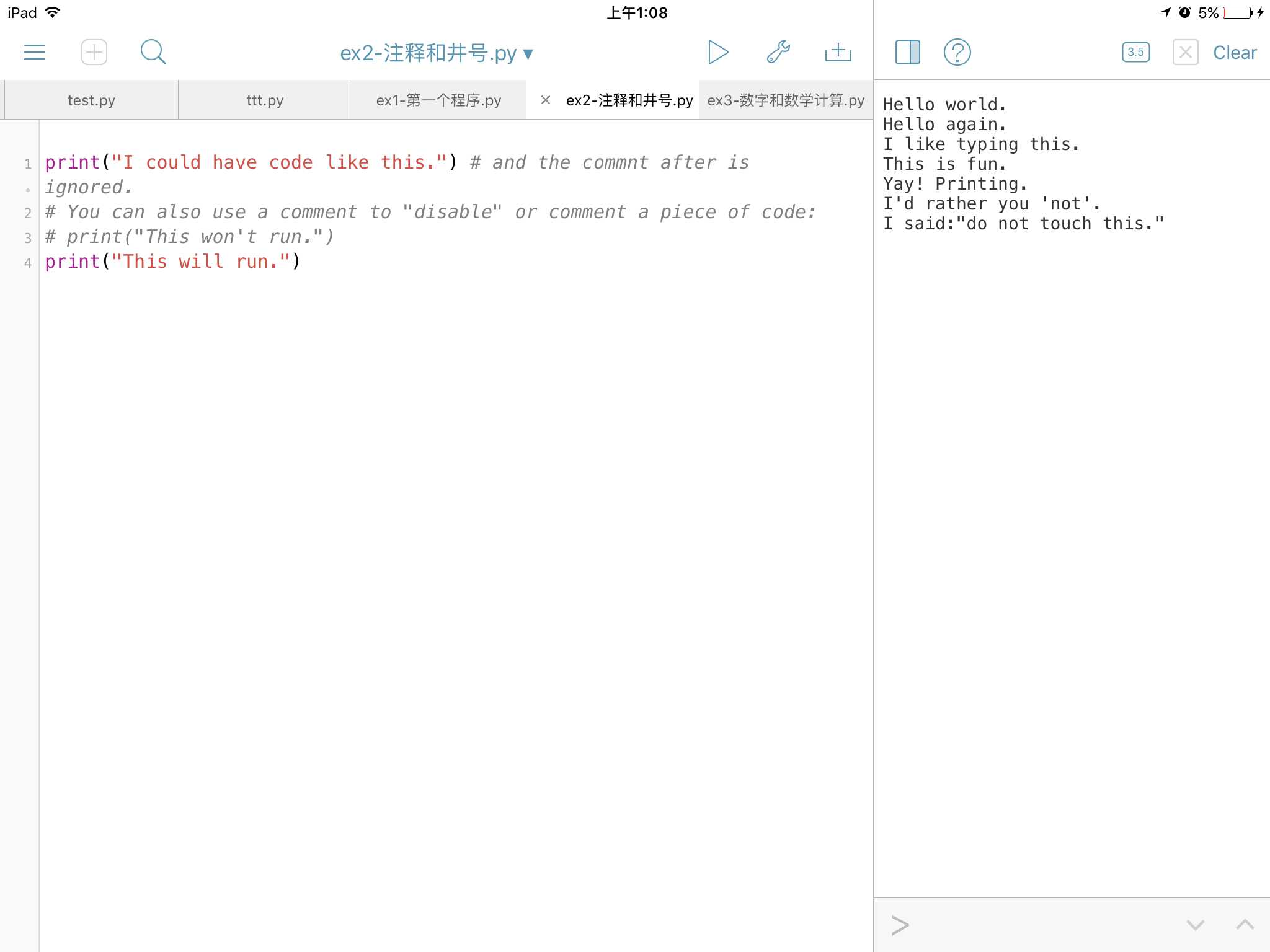
Task: Open the wrench tools menu
Action: 778,52
